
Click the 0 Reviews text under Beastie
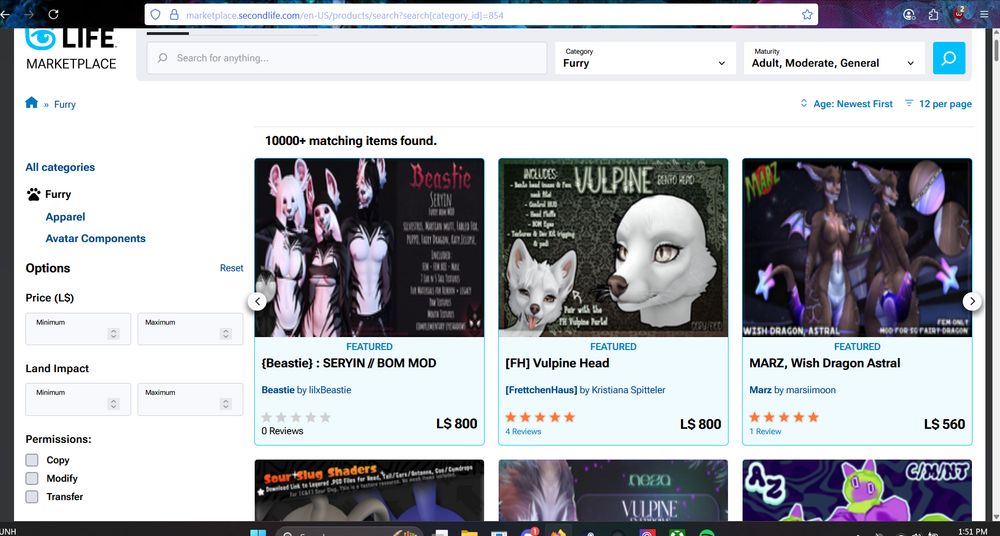click(282, 431)
